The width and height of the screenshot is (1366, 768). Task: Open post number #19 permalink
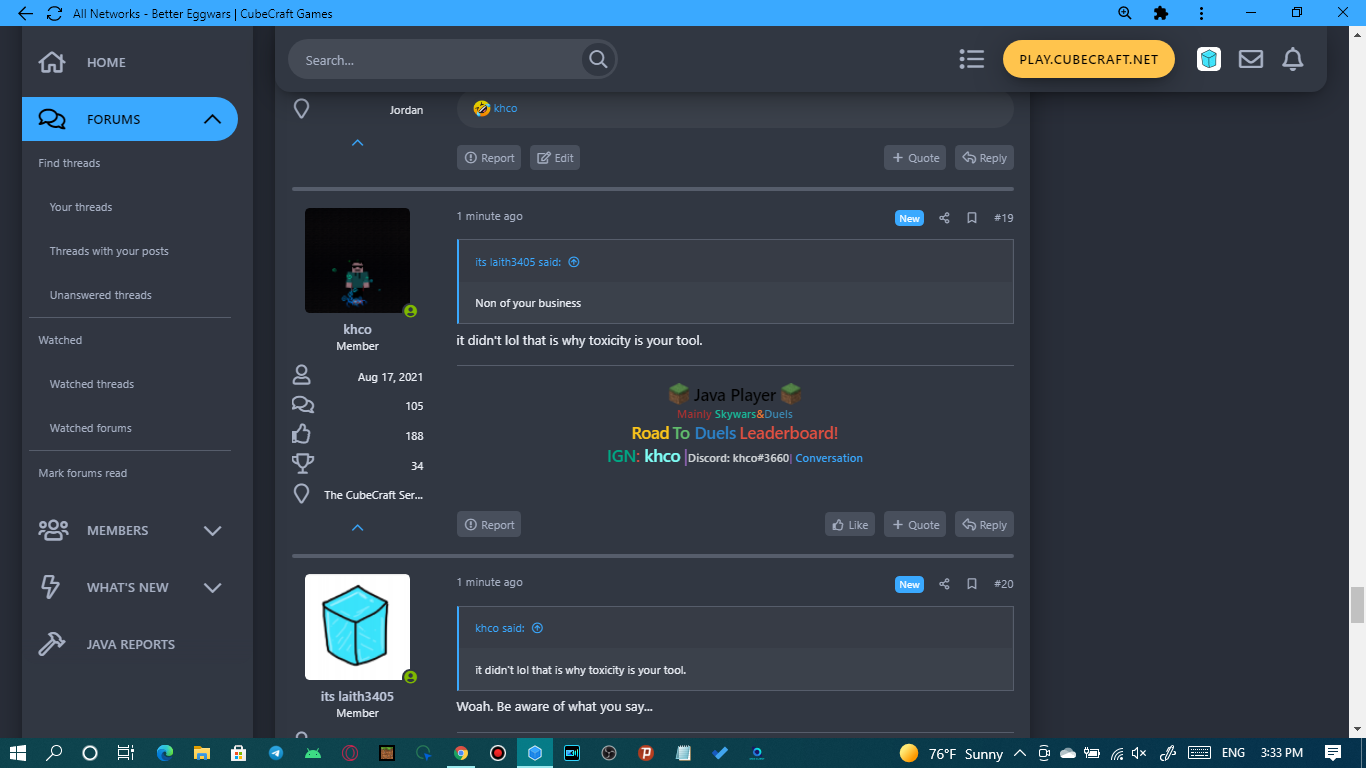coord(1003,218)
